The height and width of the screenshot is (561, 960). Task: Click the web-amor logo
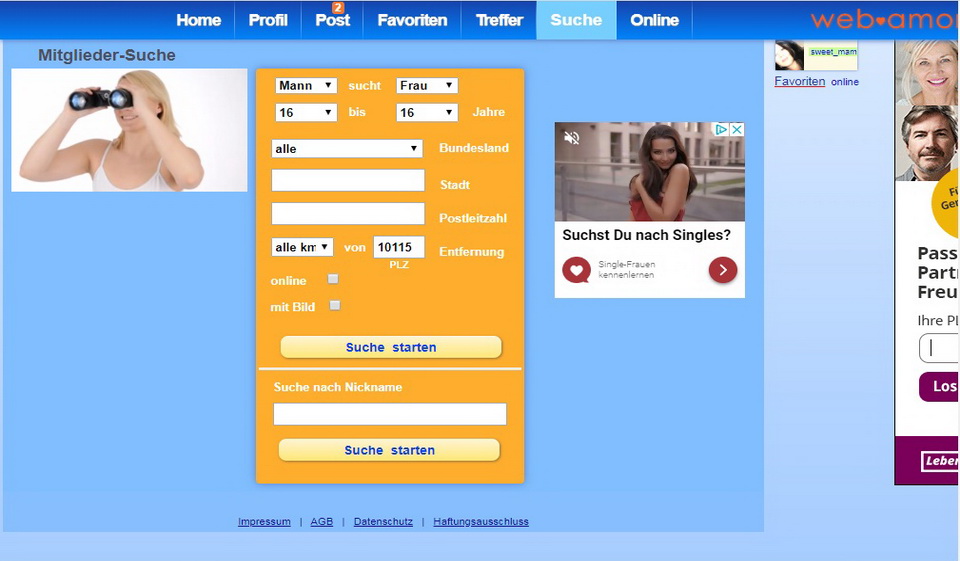[x=885, y=20]
